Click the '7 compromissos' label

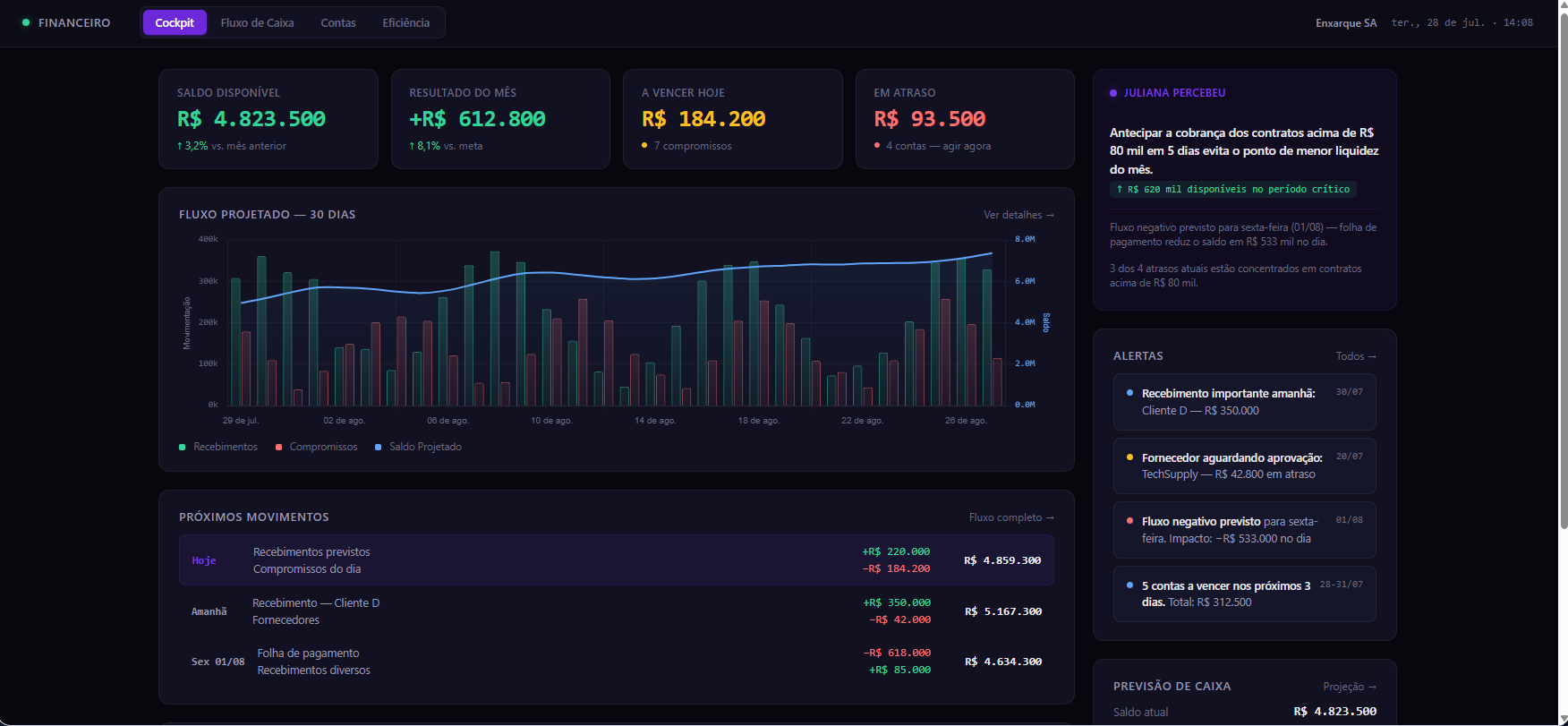click(x=693, y=146)
